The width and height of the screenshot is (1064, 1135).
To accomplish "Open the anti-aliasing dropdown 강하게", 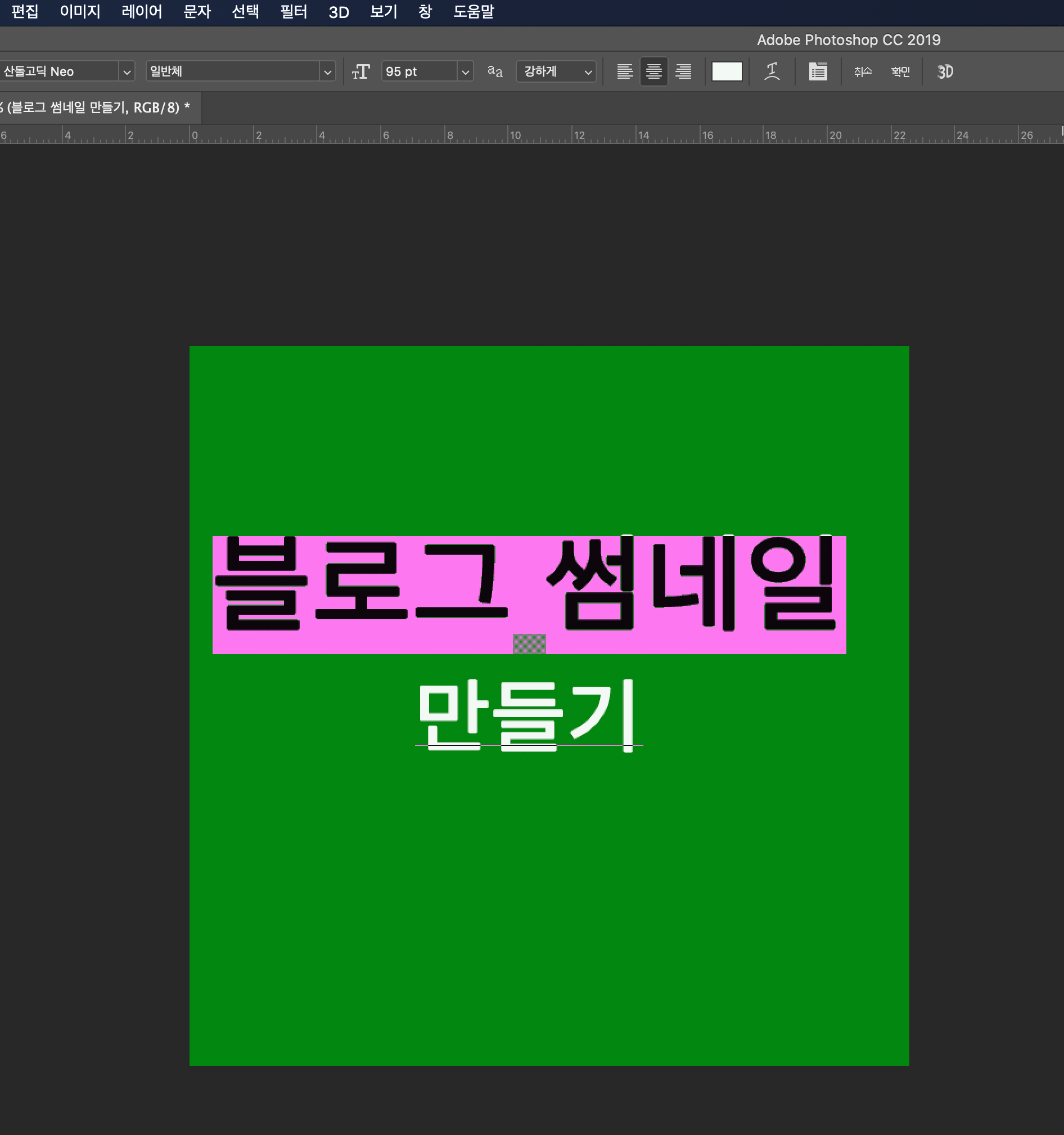I will pos(556,71).
